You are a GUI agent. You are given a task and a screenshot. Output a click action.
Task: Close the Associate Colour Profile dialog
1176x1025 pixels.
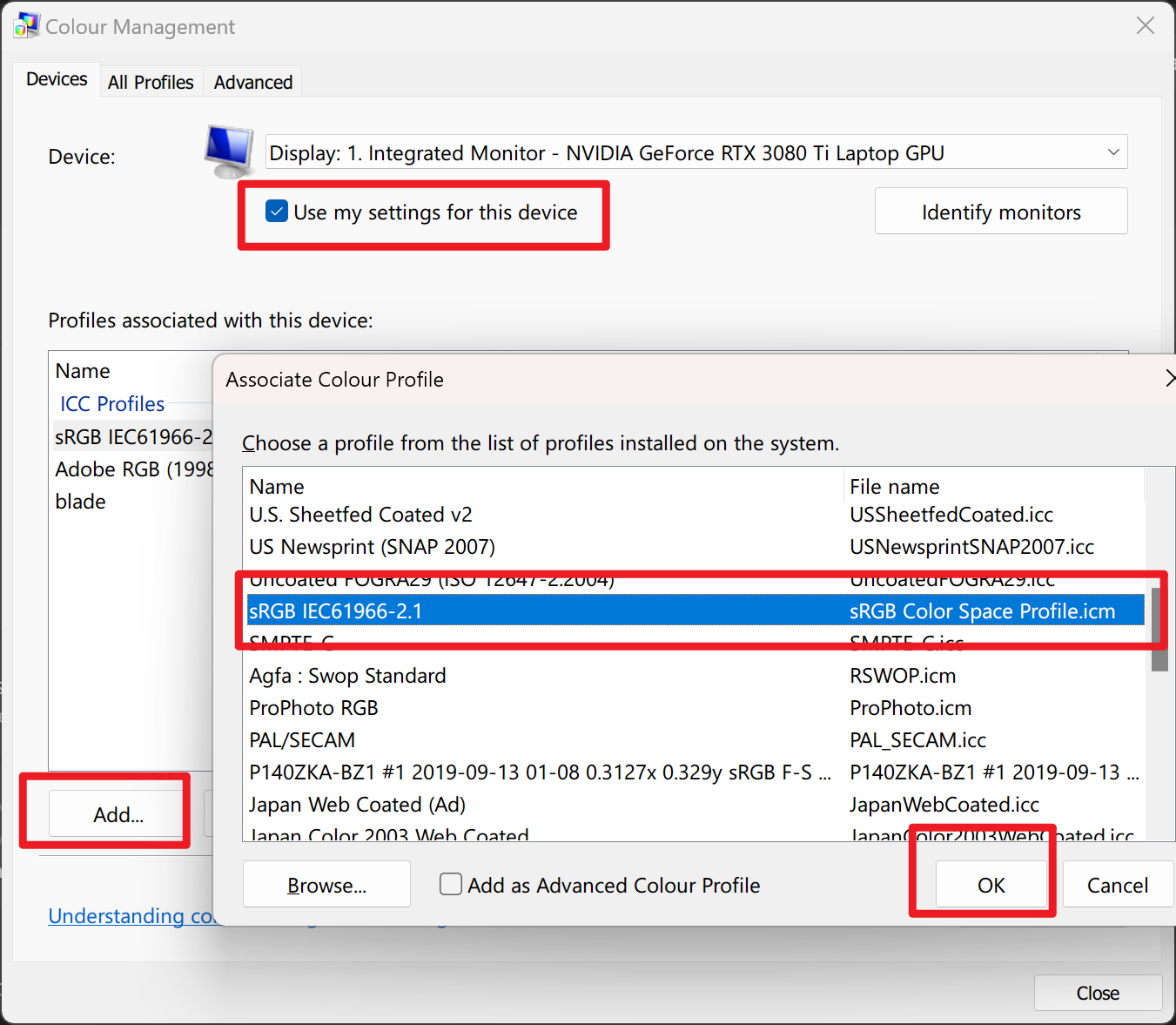click(x=1170, y=378)
